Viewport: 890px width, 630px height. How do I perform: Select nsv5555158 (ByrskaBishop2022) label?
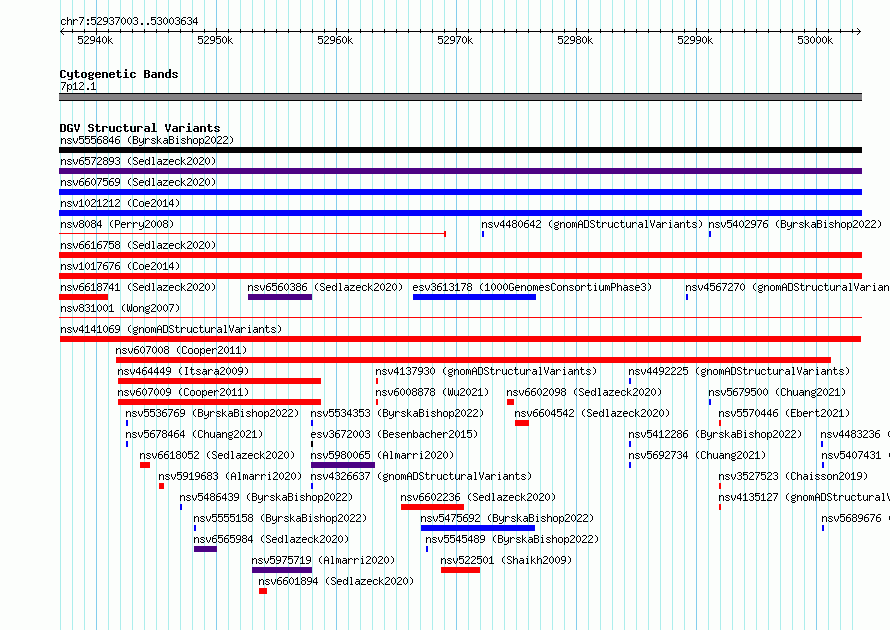pos(280,518)
